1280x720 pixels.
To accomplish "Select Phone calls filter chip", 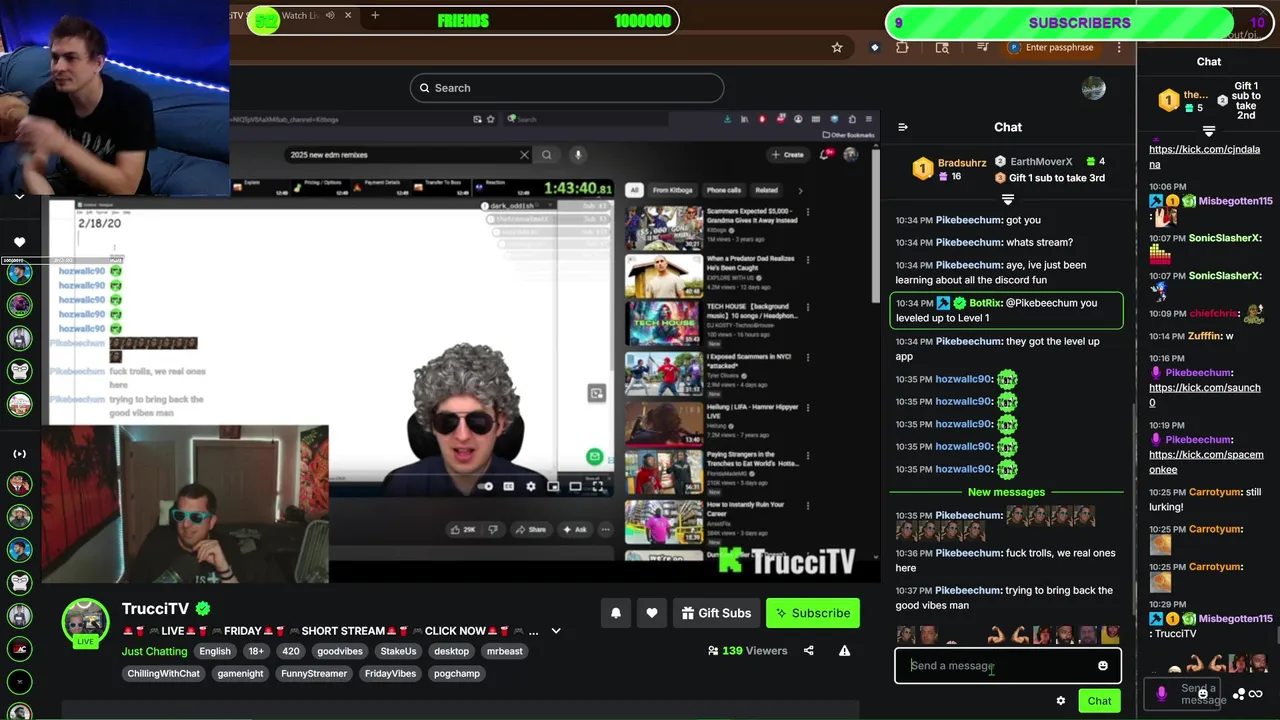I will [x=724, y=190].
